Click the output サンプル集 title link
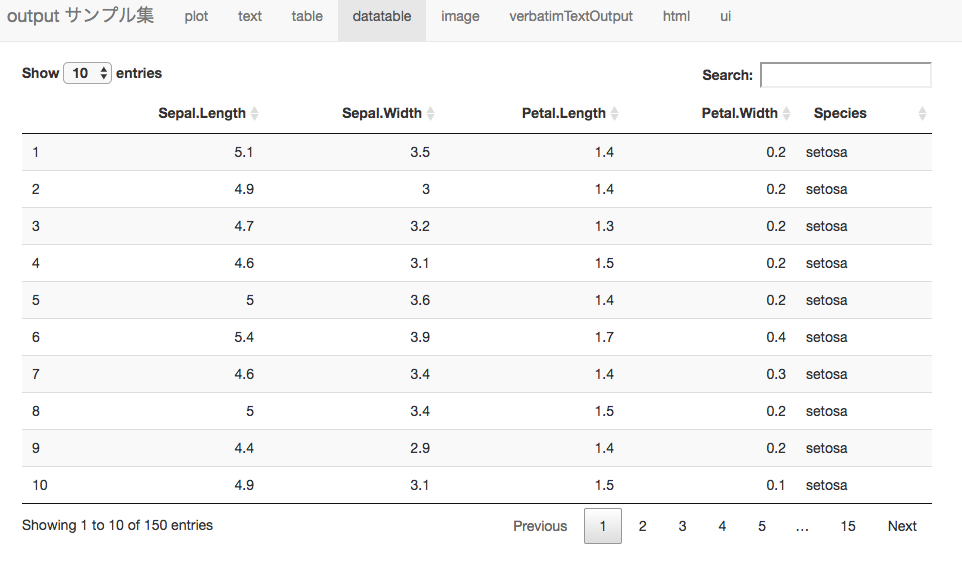The width and height of the screenshot is (962, 568). [x=80, y=16]
